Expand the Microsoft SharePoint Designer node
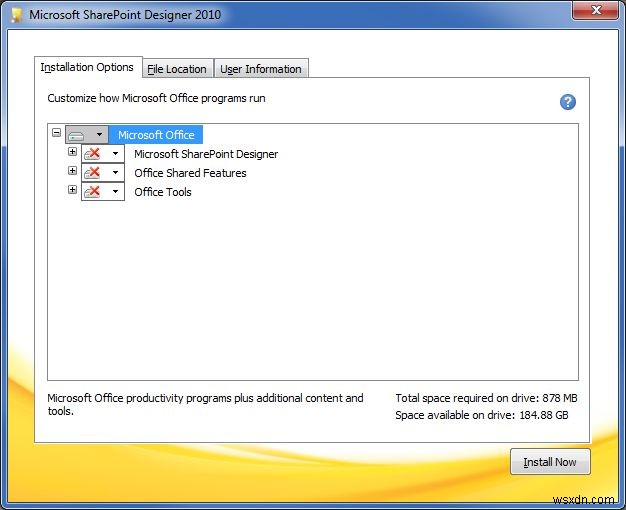The width and height of the screenshot is (626, 510). pos(72,151)
